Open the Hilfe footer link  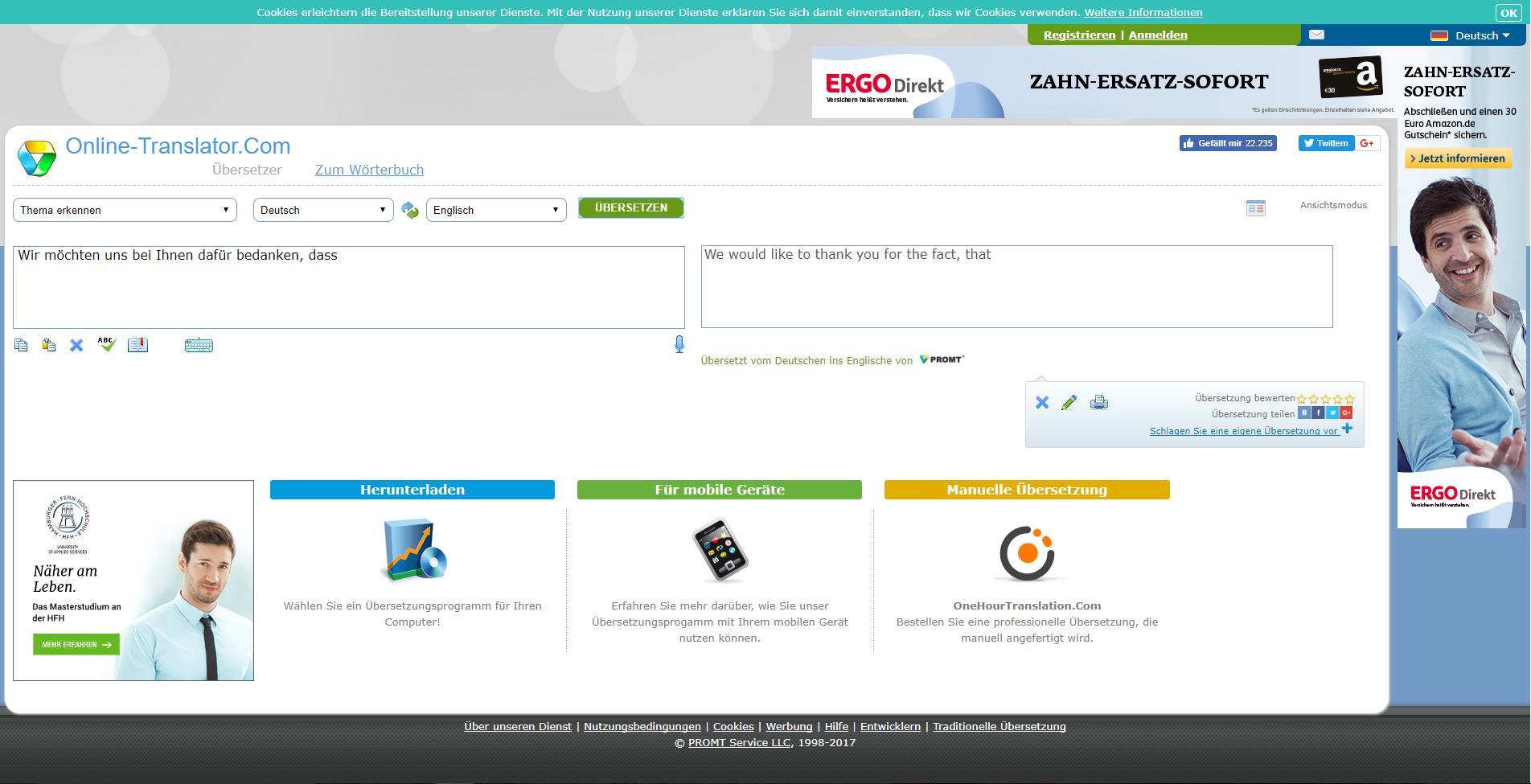coord(836,726)
